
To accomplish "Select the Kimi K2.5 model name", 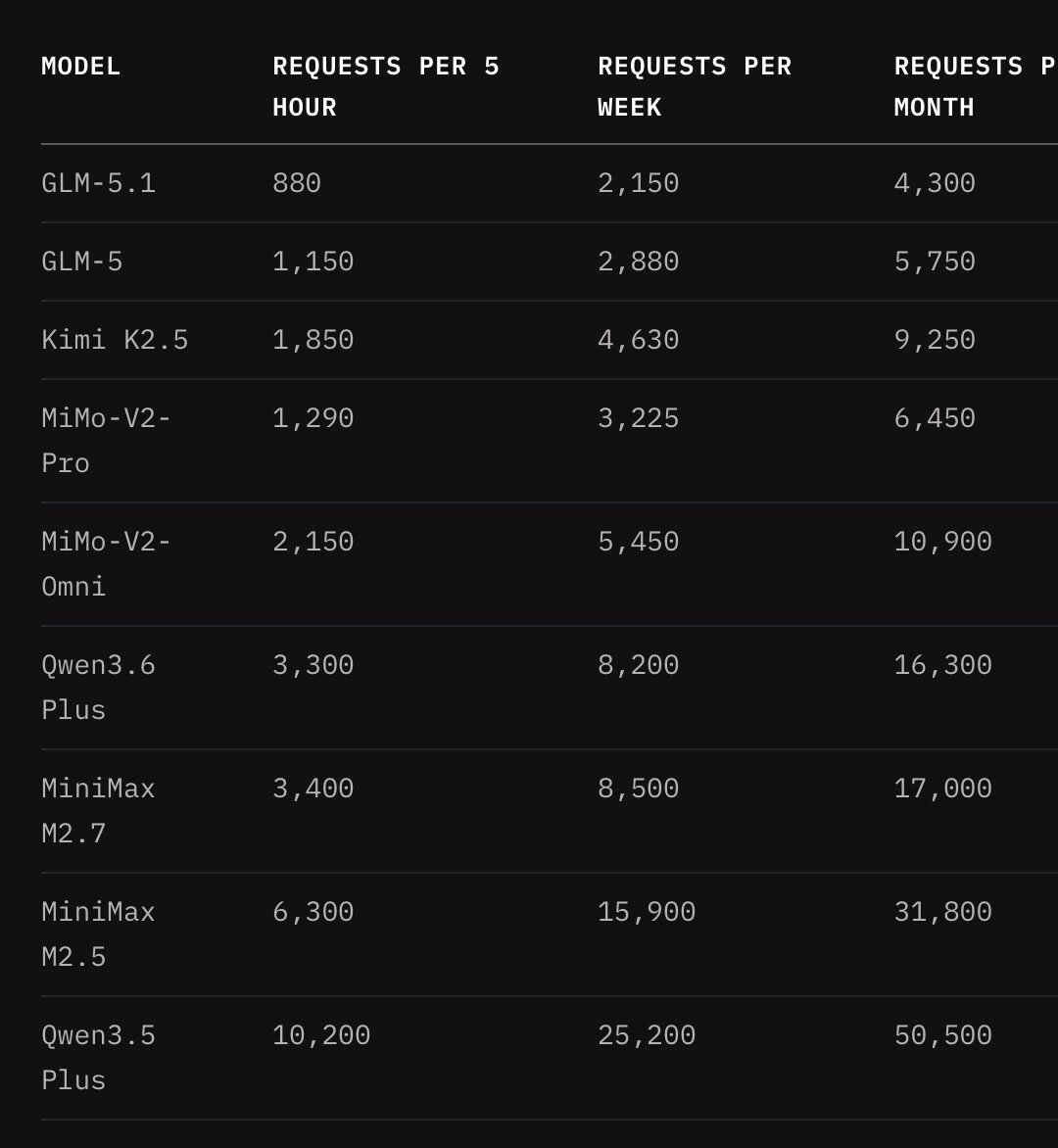I will [x=115, y=340].
